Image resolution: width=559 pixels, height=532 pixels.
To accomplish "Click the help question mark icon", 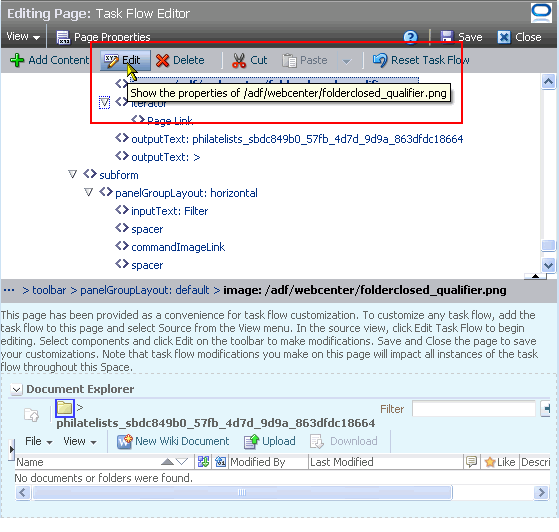I will (410, 37).
